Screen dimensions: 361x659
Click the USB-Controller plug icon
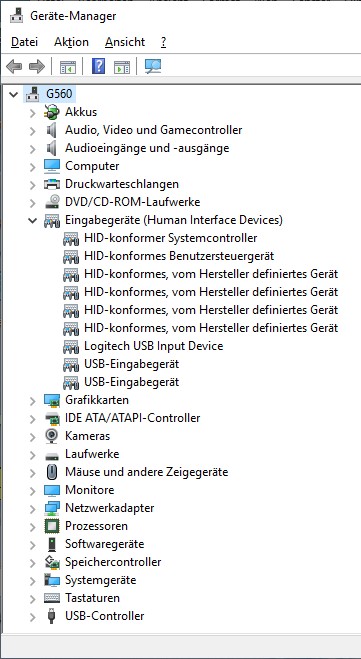point(52,616)
